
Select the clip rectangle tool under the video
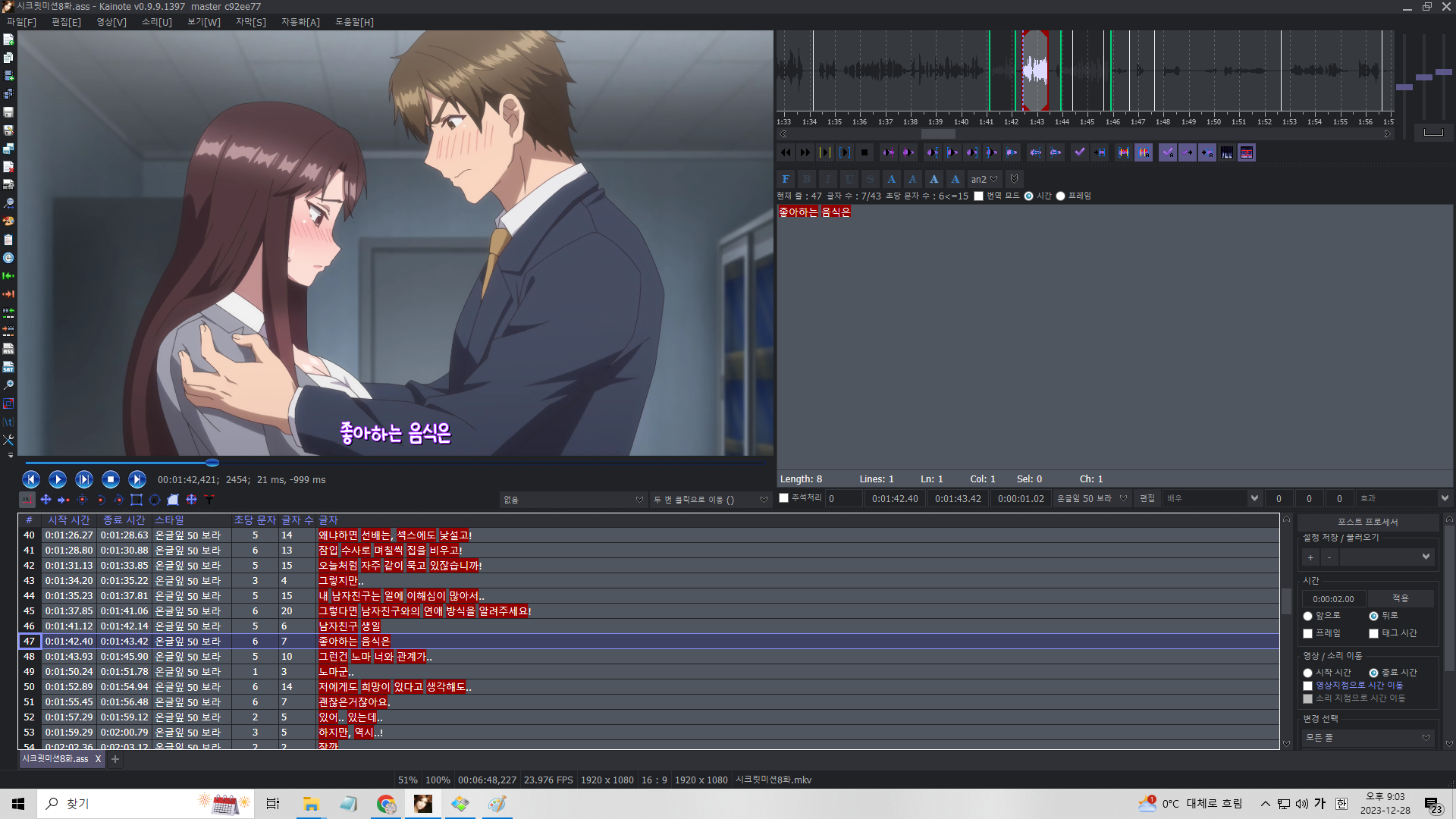136,500
